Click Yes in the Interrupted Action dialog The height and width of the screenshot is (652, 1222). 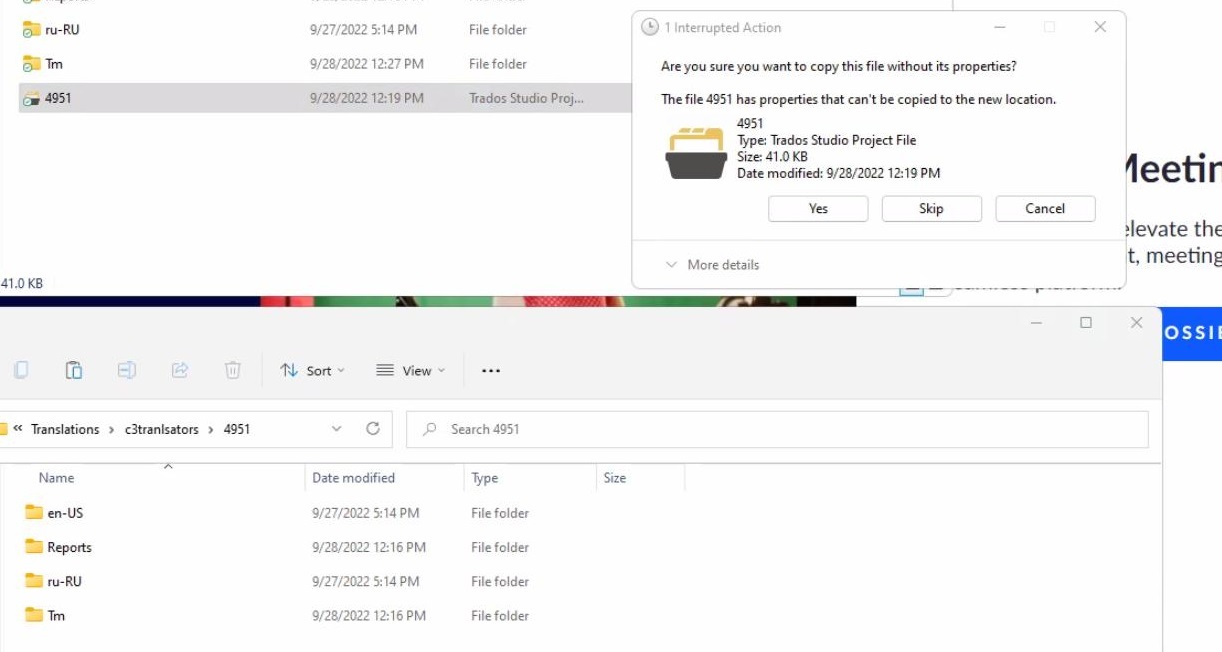pos(818,209)
